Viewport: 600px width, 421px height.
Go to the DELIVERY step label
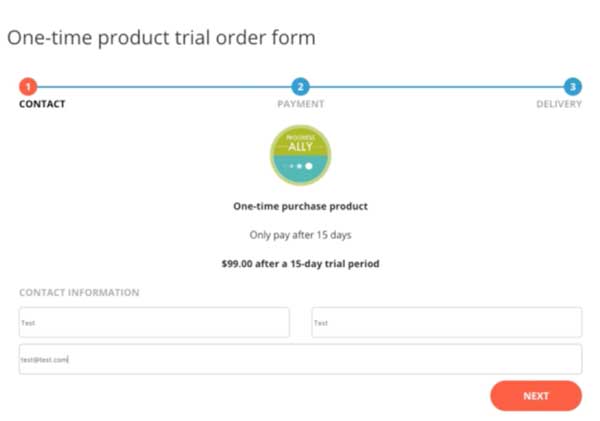click(x=559, y=104)
